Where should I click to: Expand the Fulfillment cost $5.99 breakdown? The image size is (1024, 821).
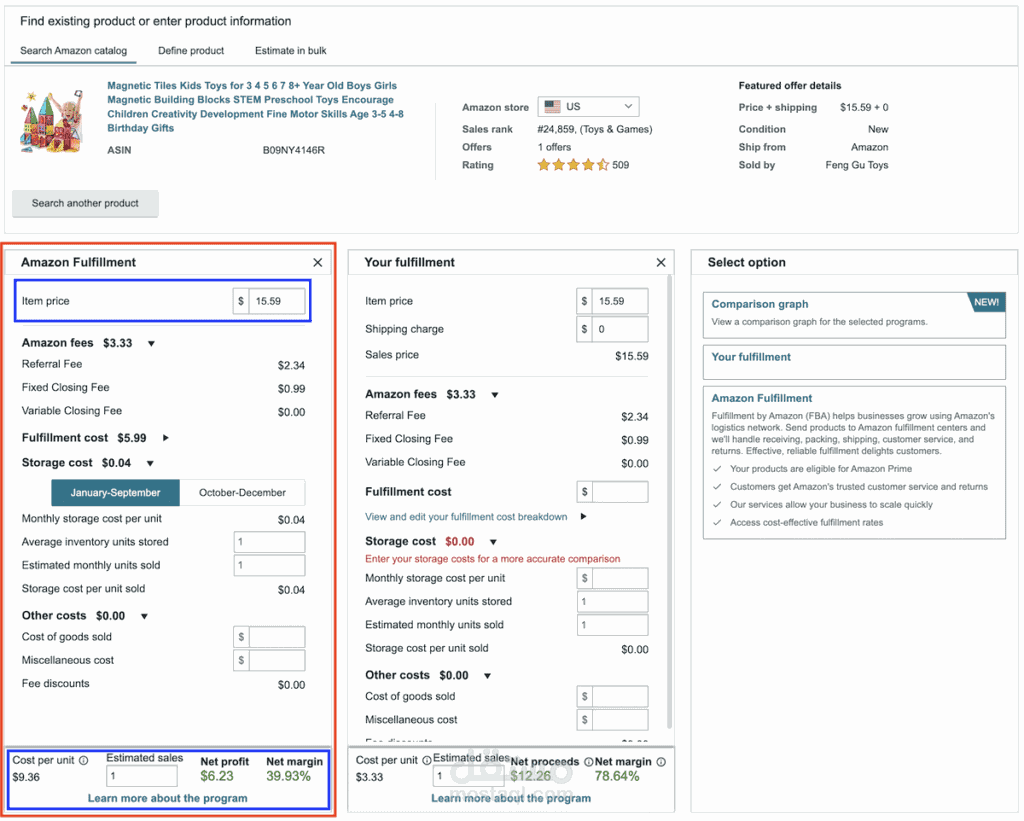pos(166,438)
